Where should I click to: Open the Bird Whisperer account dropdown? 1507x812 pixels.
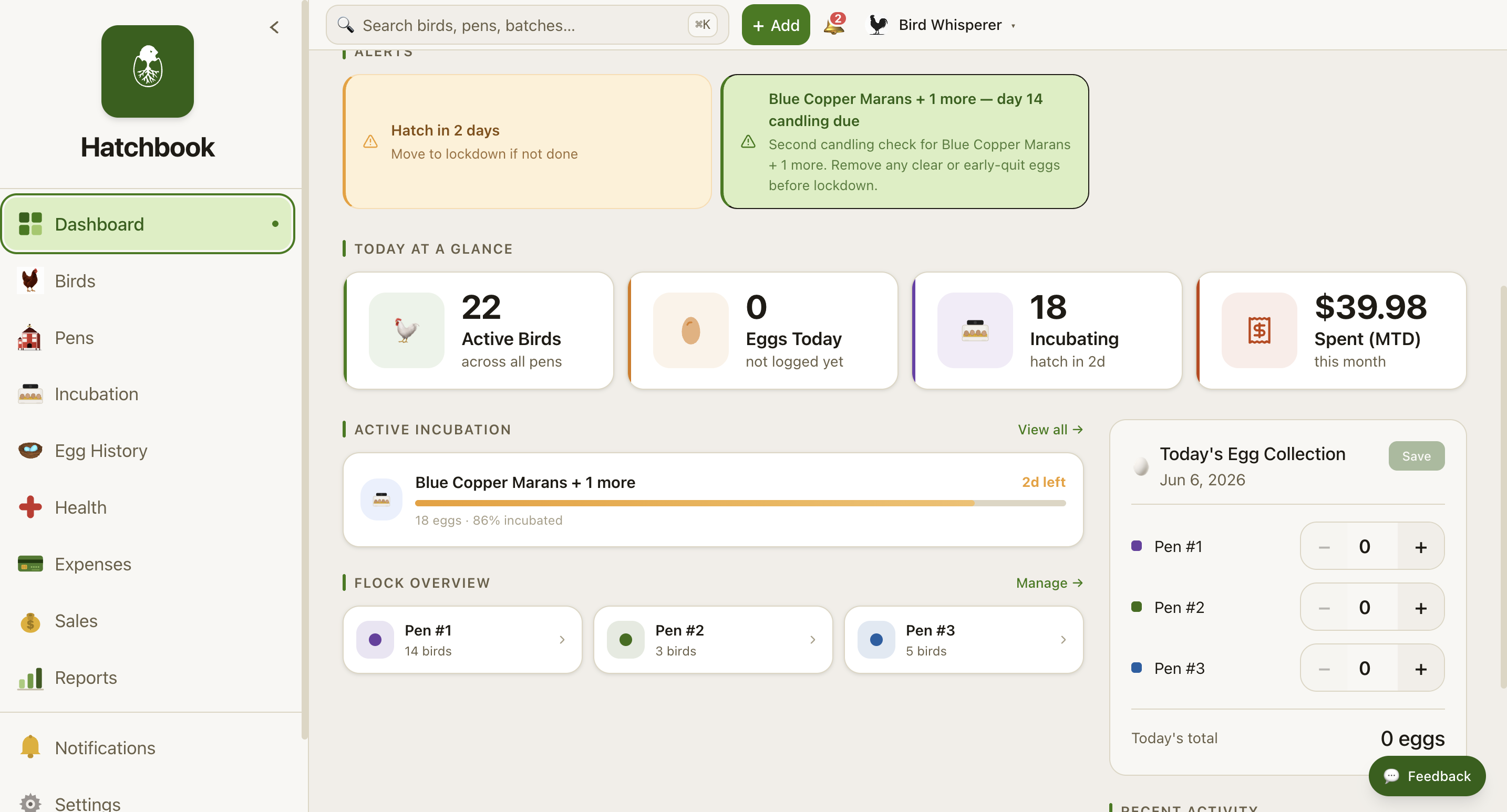coord(941,25)
